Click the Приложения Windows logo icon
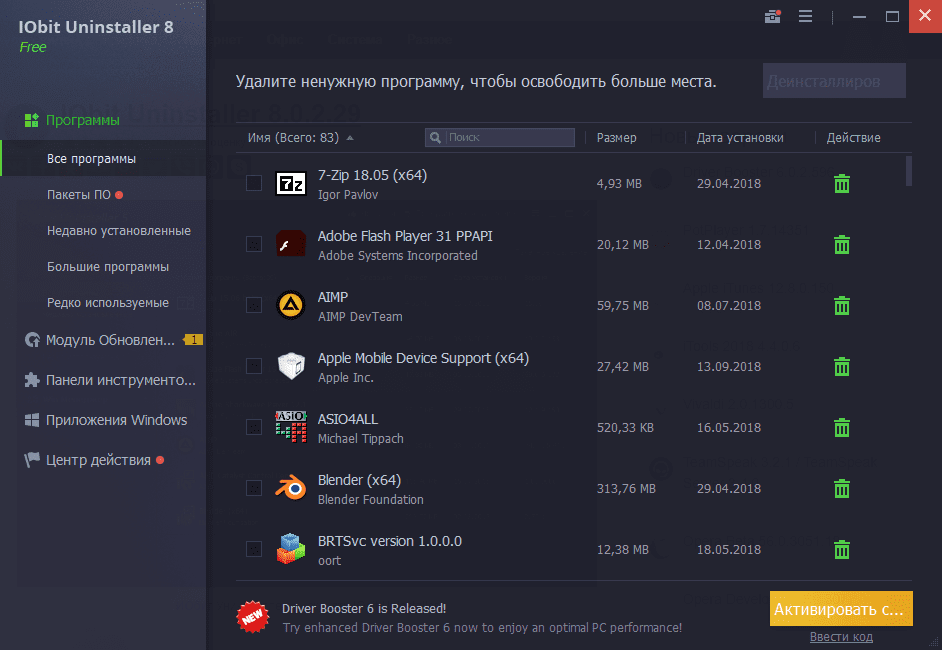 [x=32, y=420]
